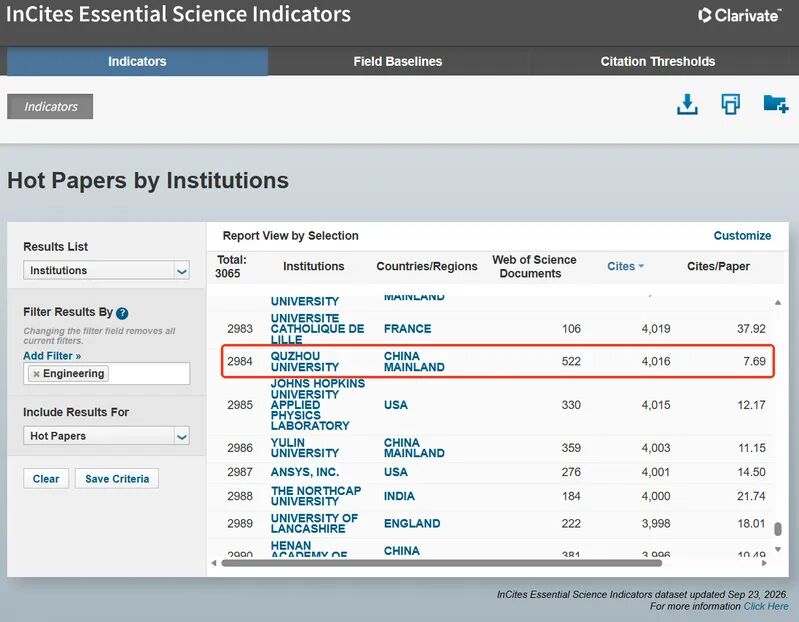Screen dimensions: 799x622
Task: Click the Clear button
Action: (x=46, y=479)
